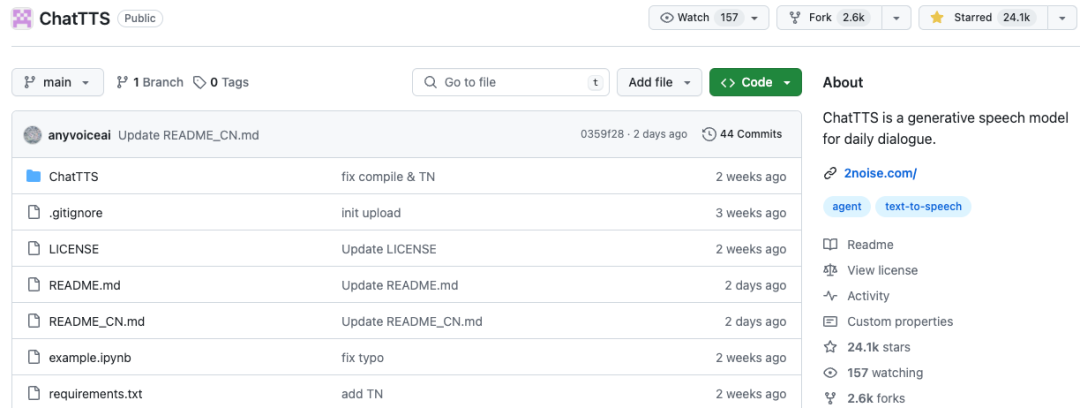Screen dimensions: 1080x408
Task: Open the Activity link
Action: point(869,296)
